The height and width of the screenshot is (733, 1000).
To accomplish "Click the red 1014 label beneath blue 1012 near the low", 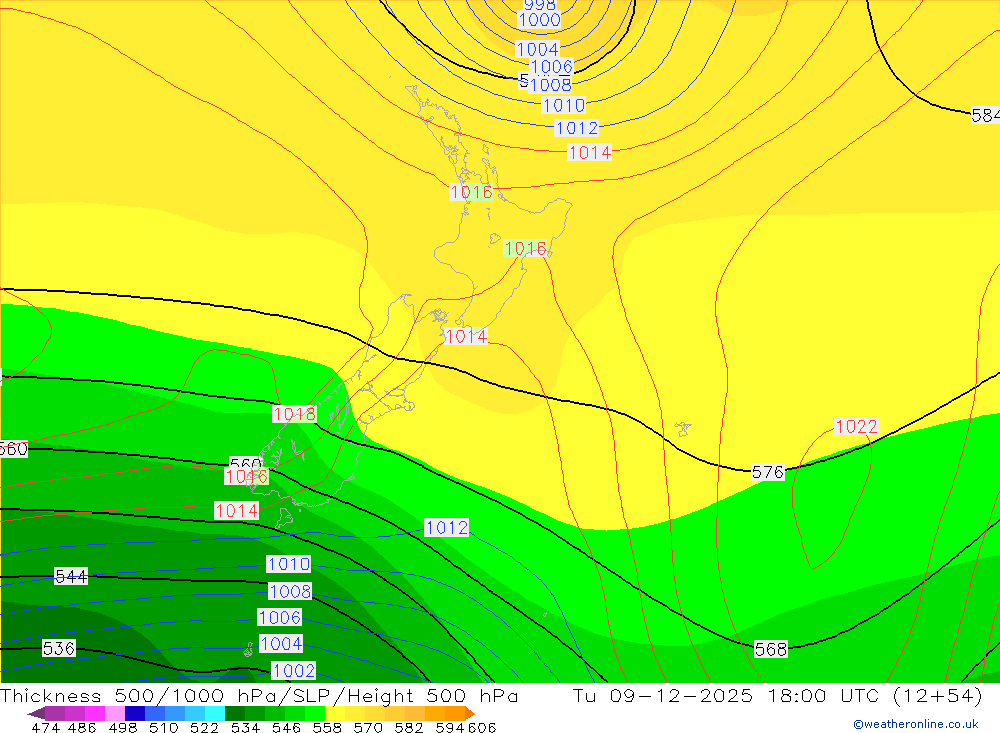I will [589, 152].
